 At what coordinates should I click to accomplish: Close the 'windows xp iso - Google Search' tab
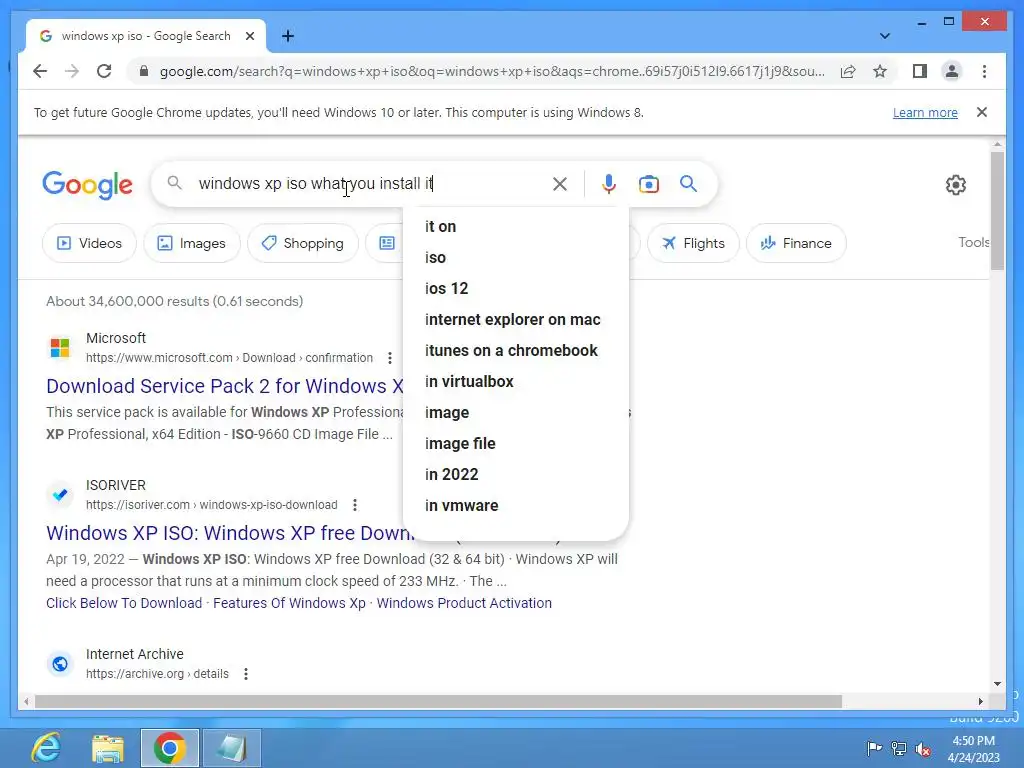tap(249, 36)
